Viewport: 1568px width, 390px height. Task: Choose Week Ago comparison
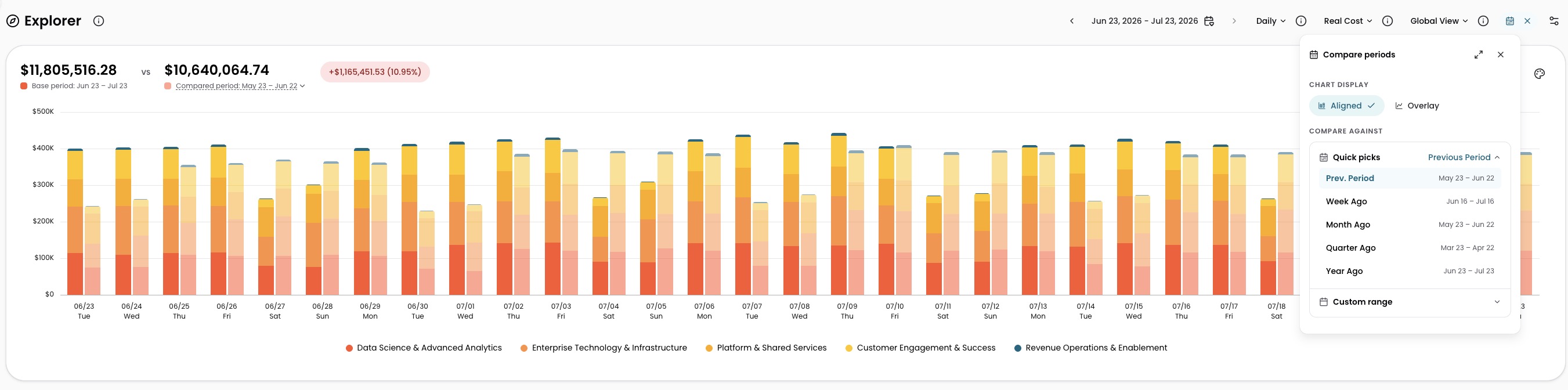pyautogui.click(x=1410, y=201)
